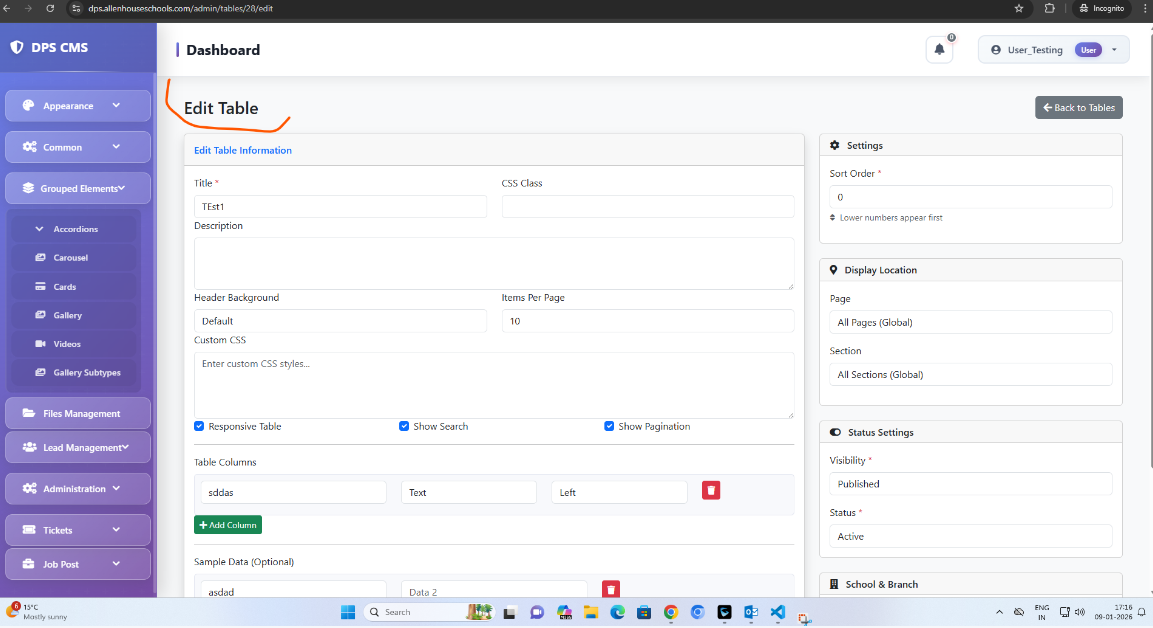Click the green Add Column button
The height and width of the screenshot is (628, 1153).
click(228, 525)
